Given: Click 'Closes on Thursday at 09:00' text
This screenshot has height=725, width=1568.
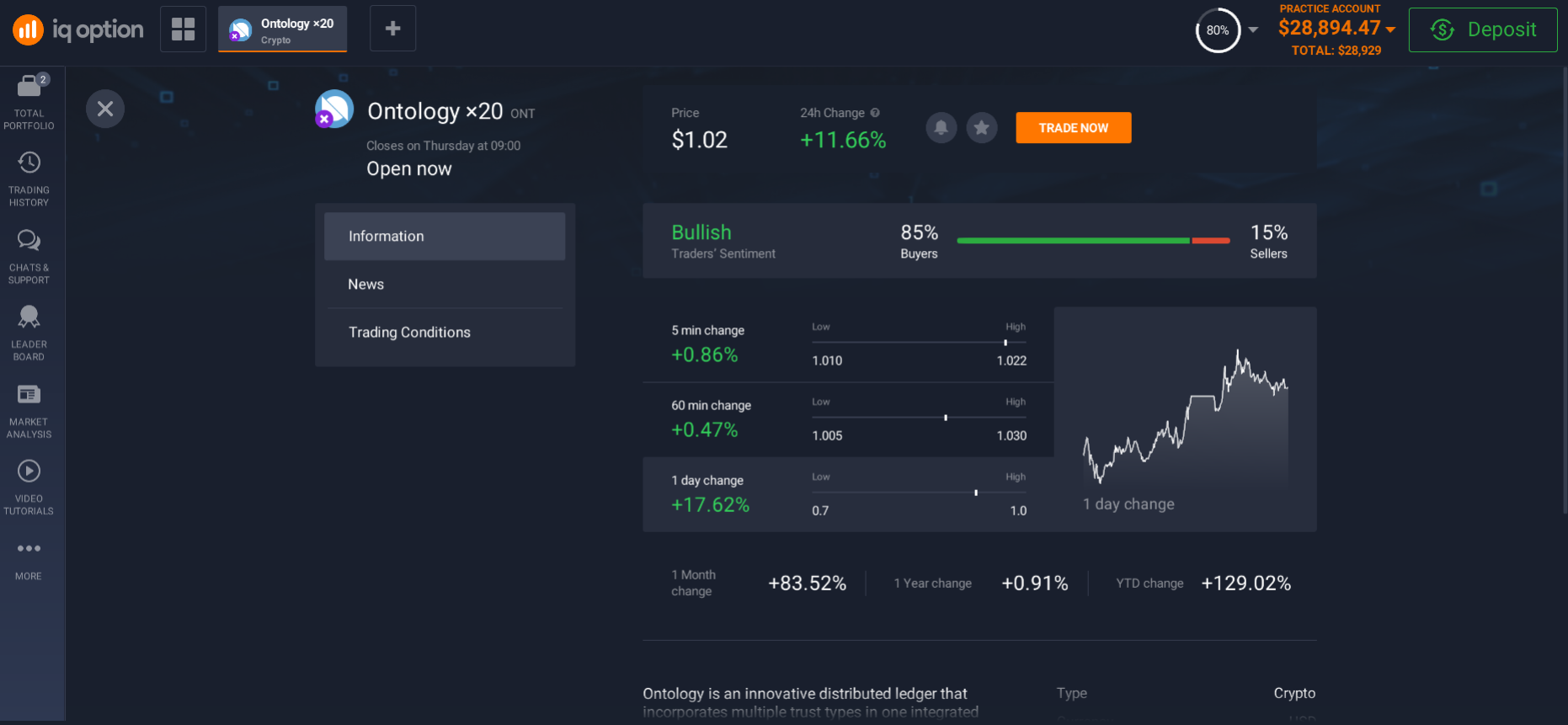Looking at the screenshot, I should tap(443, 146).
